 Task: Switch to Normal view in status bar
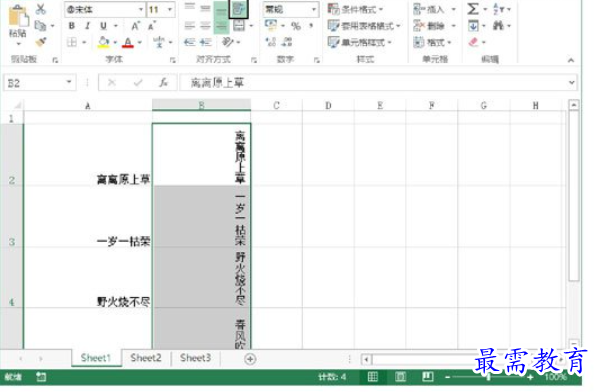pyautogui.click(x=372, y=376)
